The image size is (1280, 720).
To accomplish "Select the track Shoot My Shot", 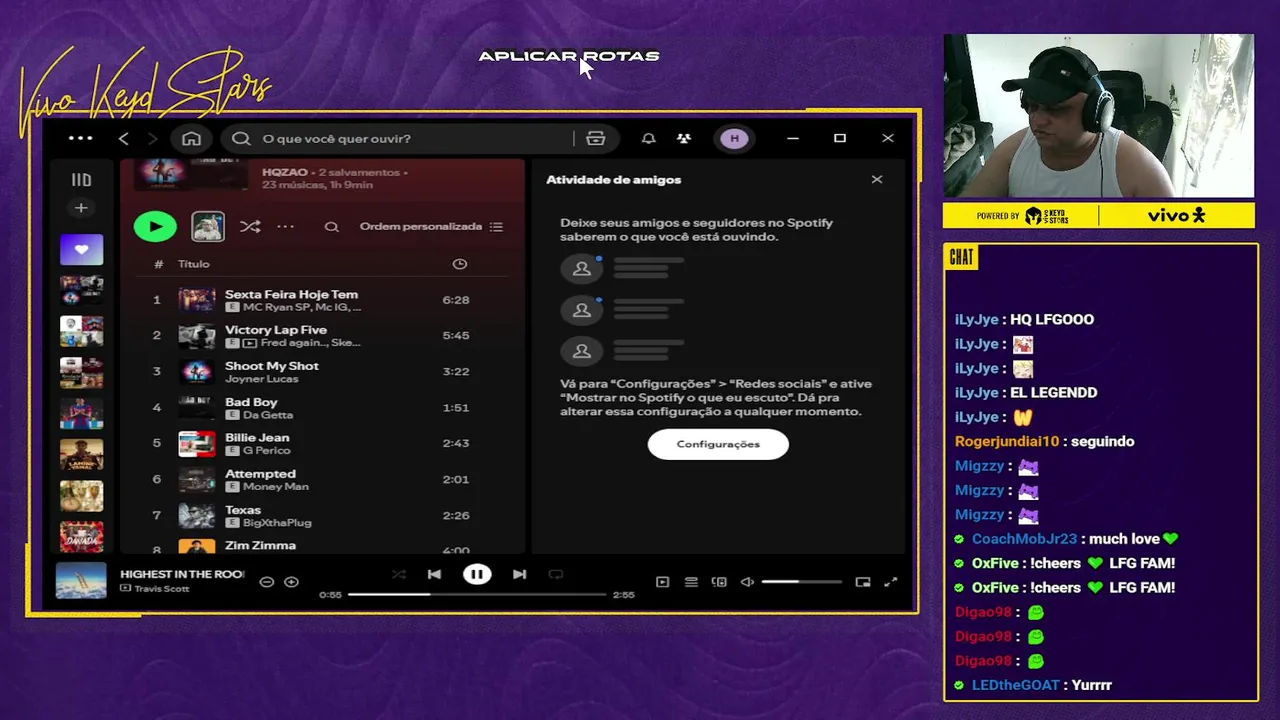I will point(272,365).
